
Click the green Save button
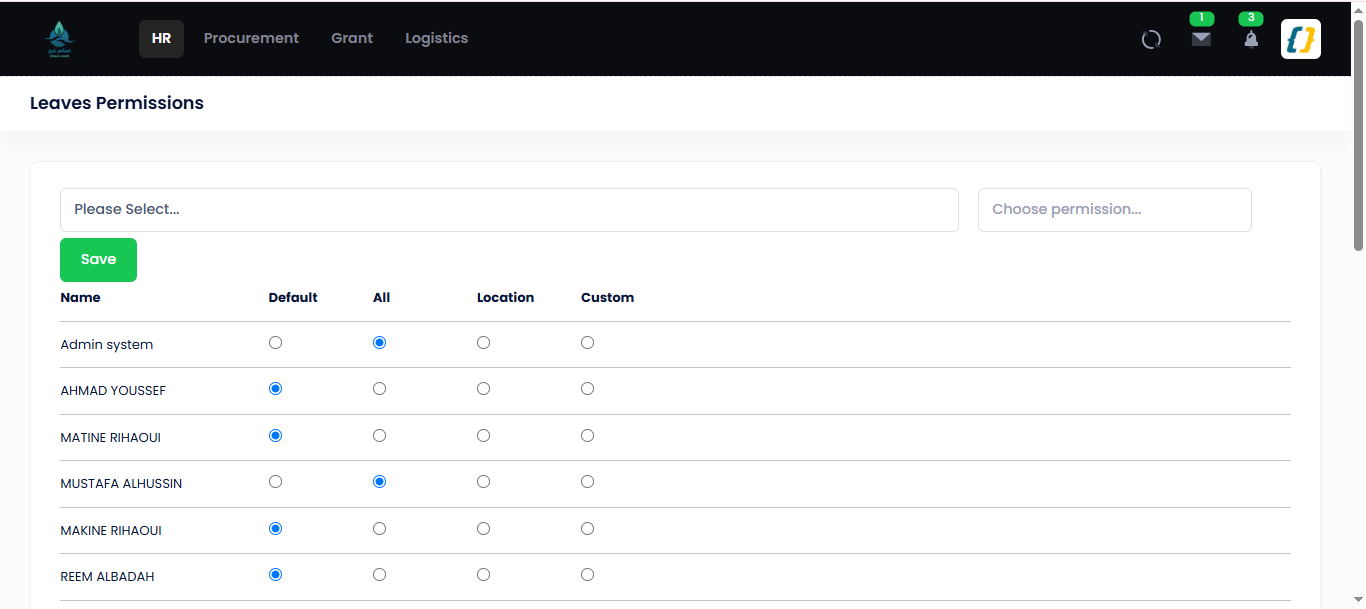click(98, 260)
